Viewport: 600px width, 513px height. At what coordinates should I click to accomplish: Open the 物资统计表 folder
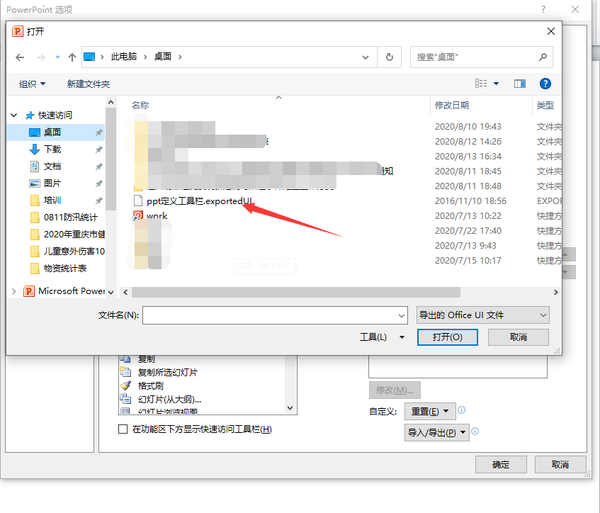click(x=65, y=269)
